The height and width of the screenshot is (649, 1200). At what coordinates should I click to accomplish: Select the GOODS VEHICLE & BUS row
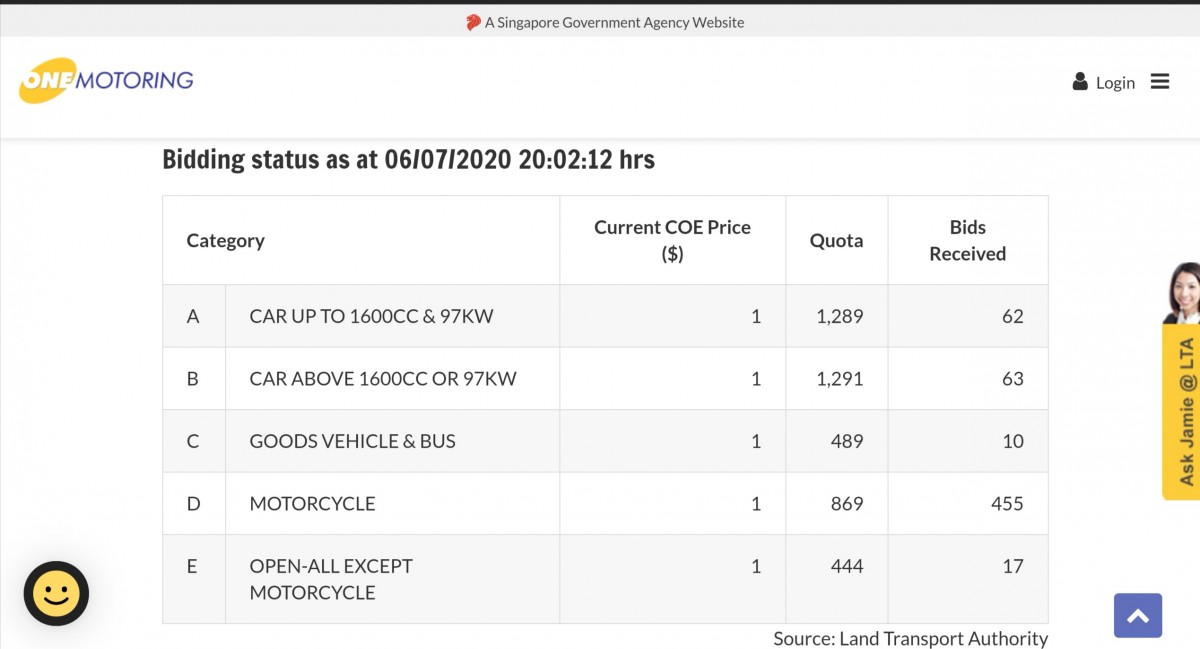click(x=605, y=441)
